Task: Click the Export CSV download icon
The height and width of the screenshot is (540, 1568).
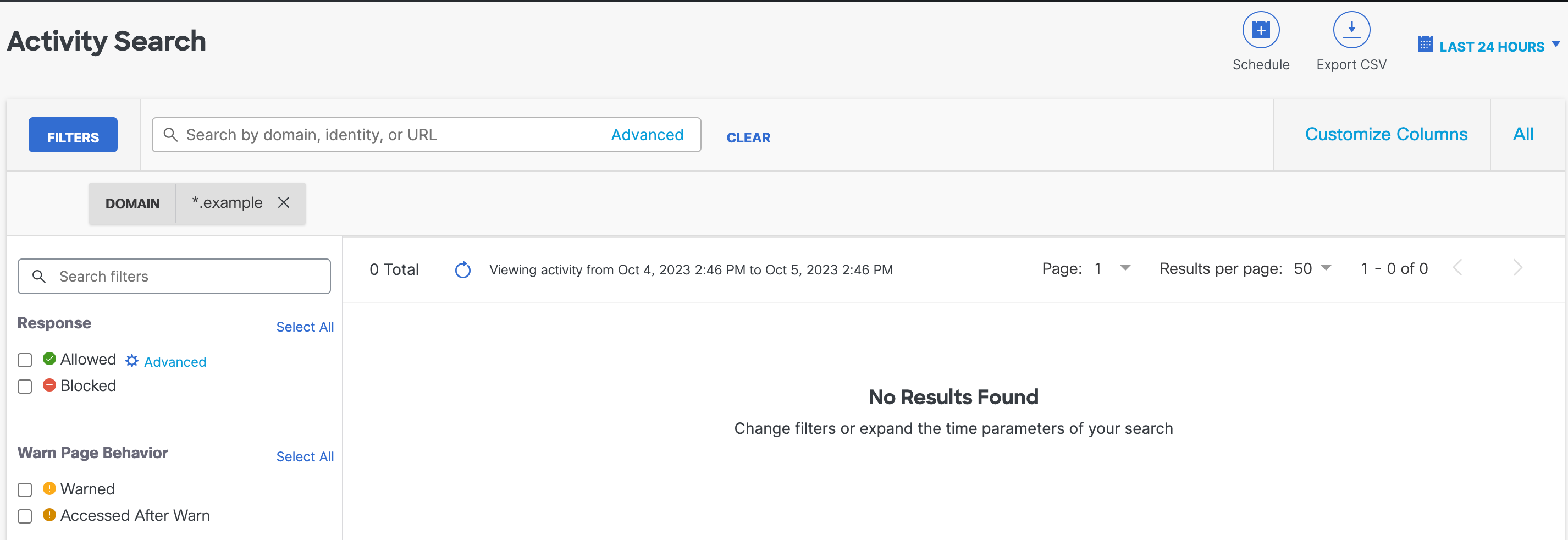Action: coord(1351,30)
